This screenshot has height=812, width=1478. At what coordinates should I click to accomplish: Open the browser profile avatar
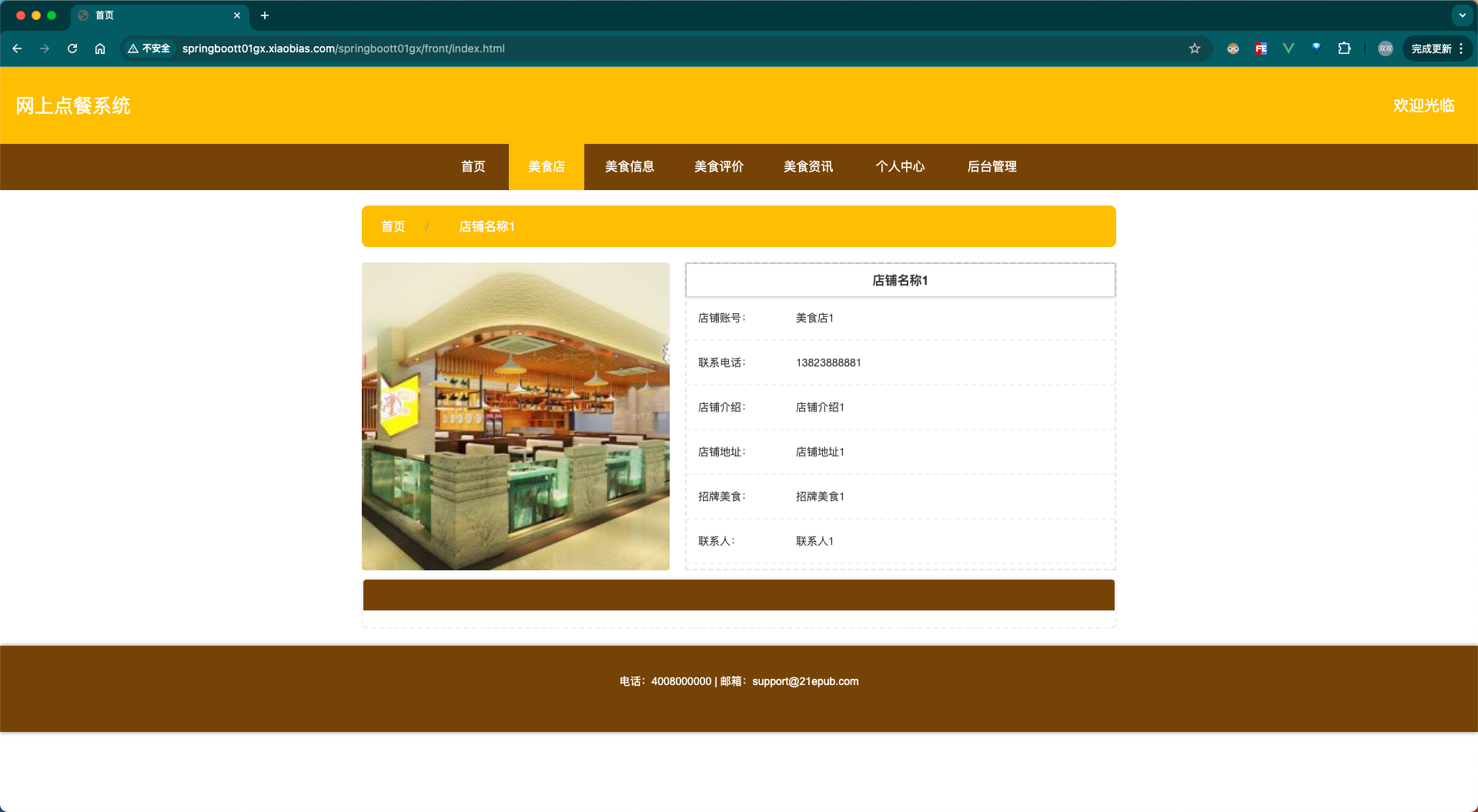coord(1386,48)
